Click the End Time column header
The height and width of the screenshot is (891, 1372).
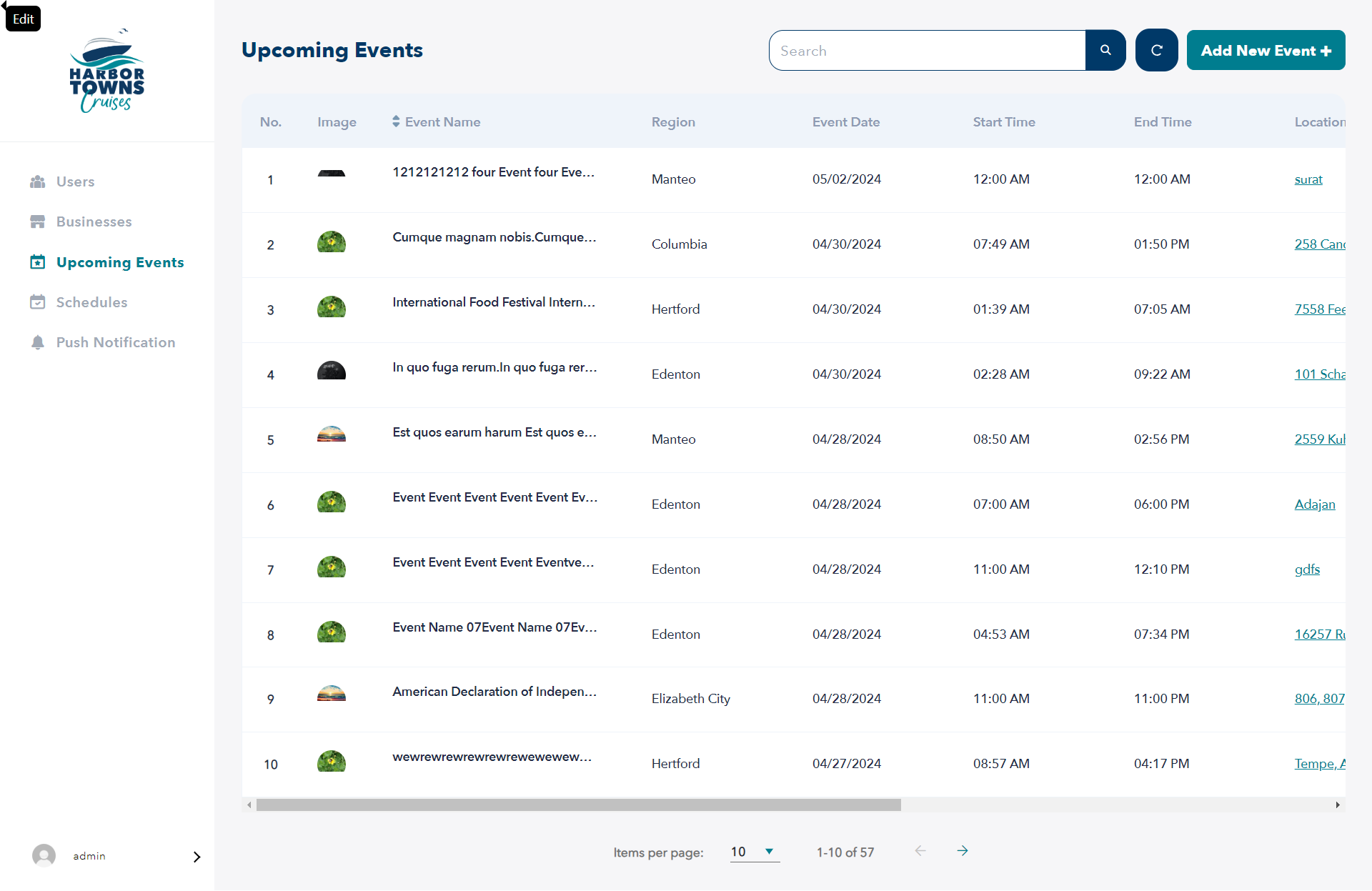click(x=1163, y=122)
